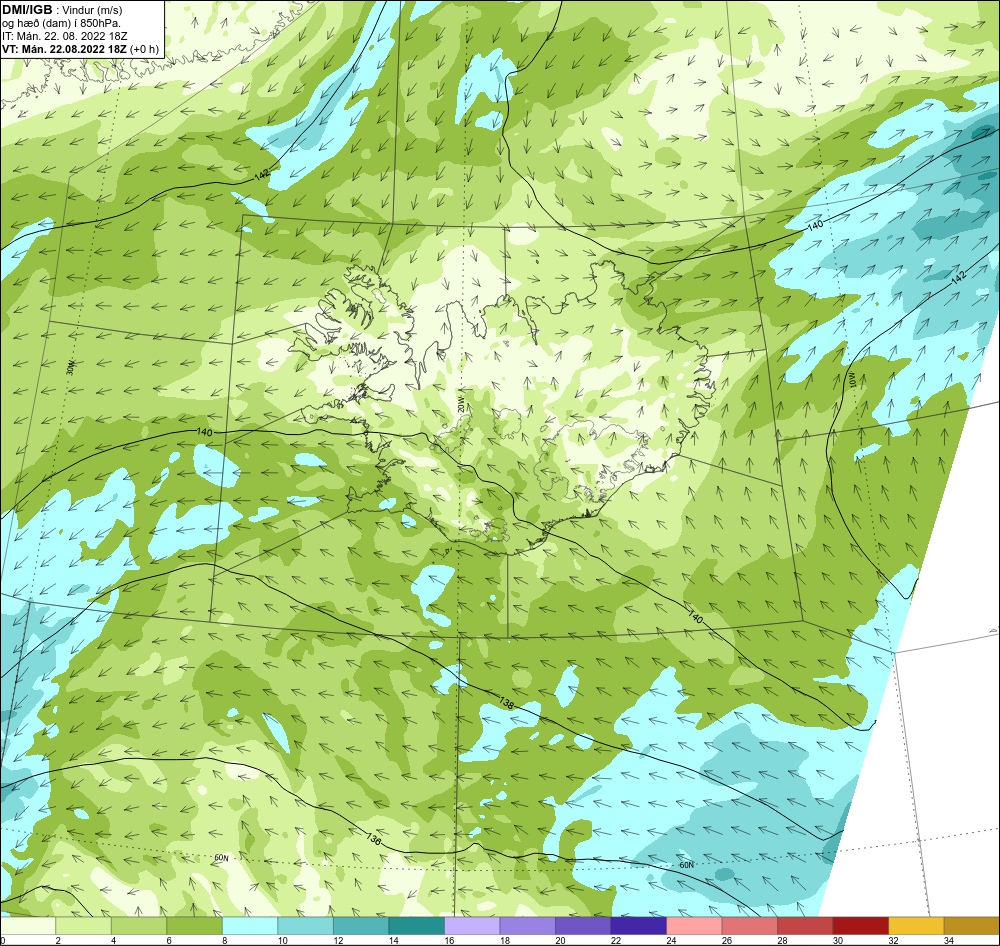Click the '24' legend scale number
Screen dimensions: 1000x946
point(672,940)
